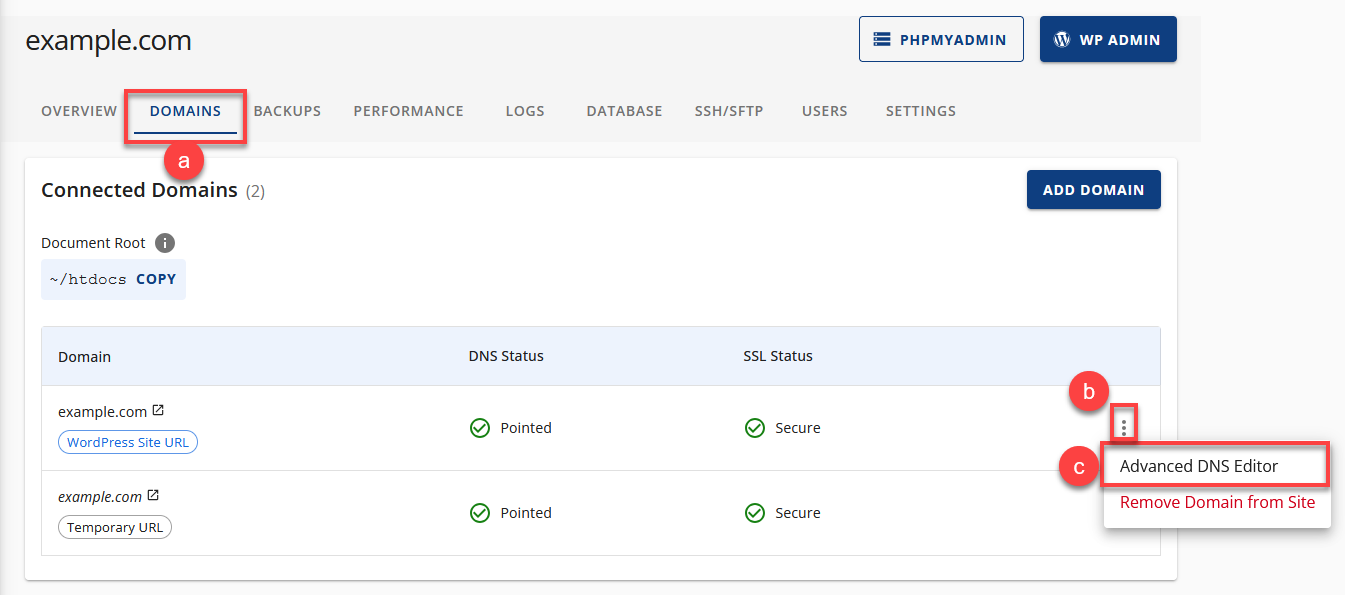Open WP ADMIN
The image size is (1345, 595).
pyautogui.click(x=1108, y=39)
